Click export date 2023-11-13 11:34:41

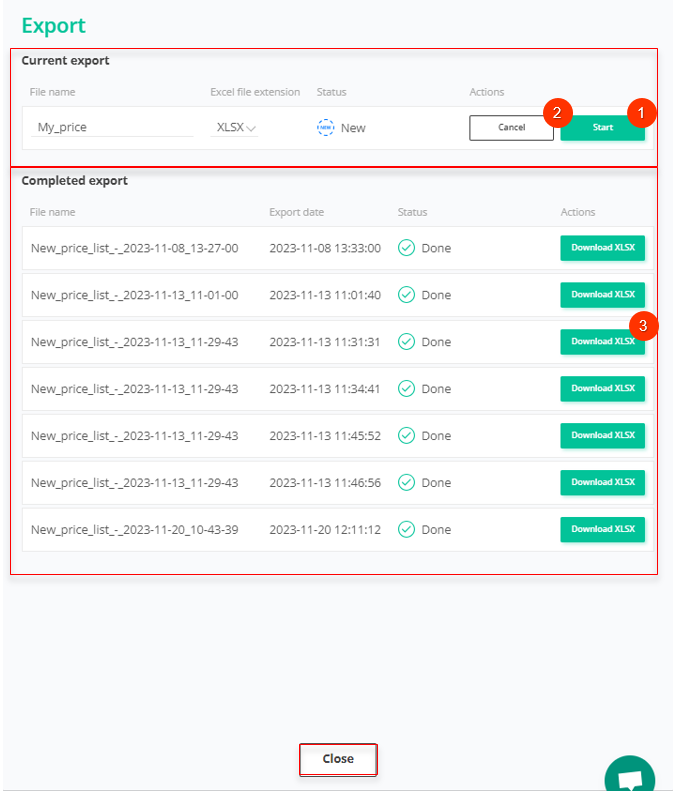coord(324,389)
